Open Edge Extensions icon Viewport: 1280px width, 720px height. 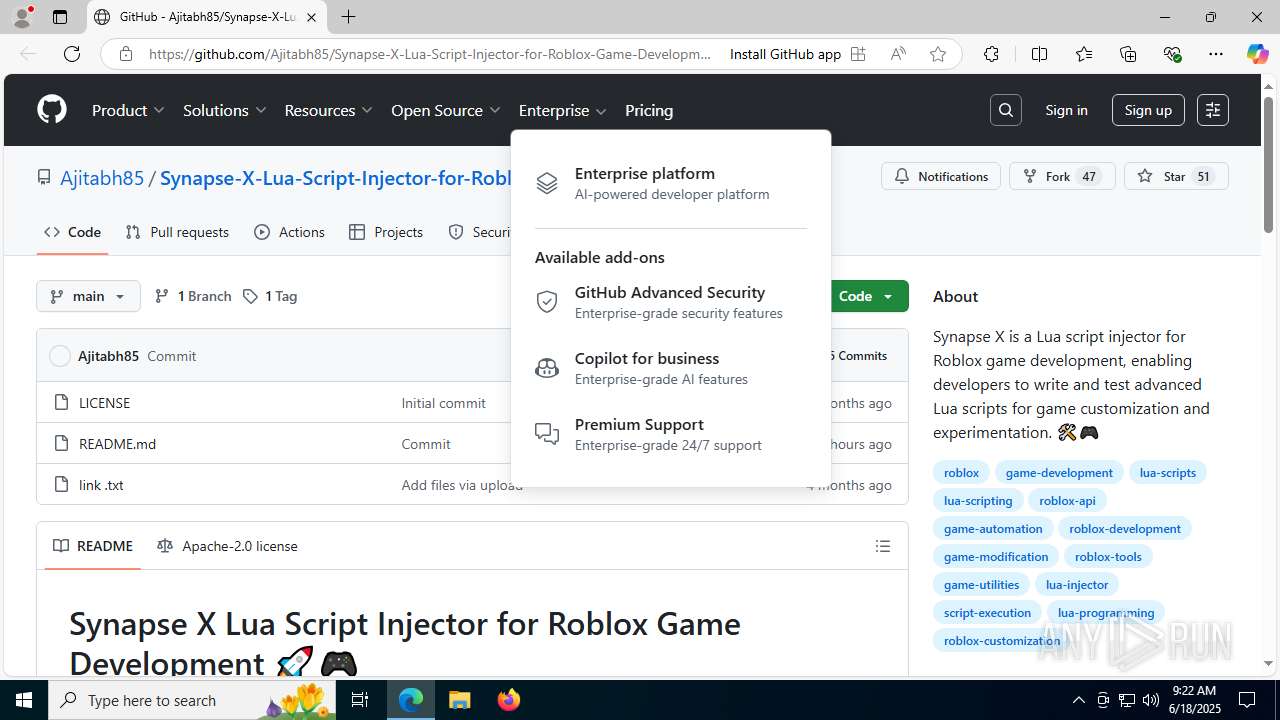pos(991,54)
